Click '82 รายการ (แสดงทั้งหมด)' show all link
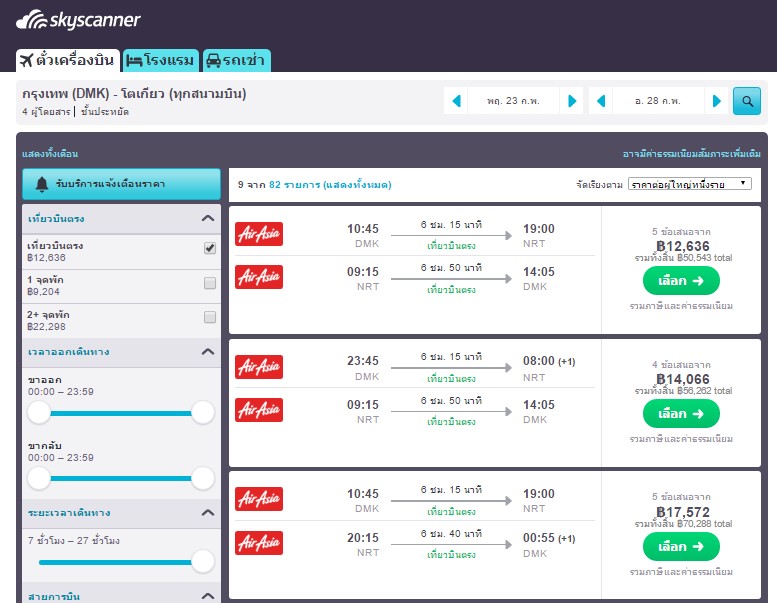The width and height of the screenshot is (777, 603). coord(330,185)
